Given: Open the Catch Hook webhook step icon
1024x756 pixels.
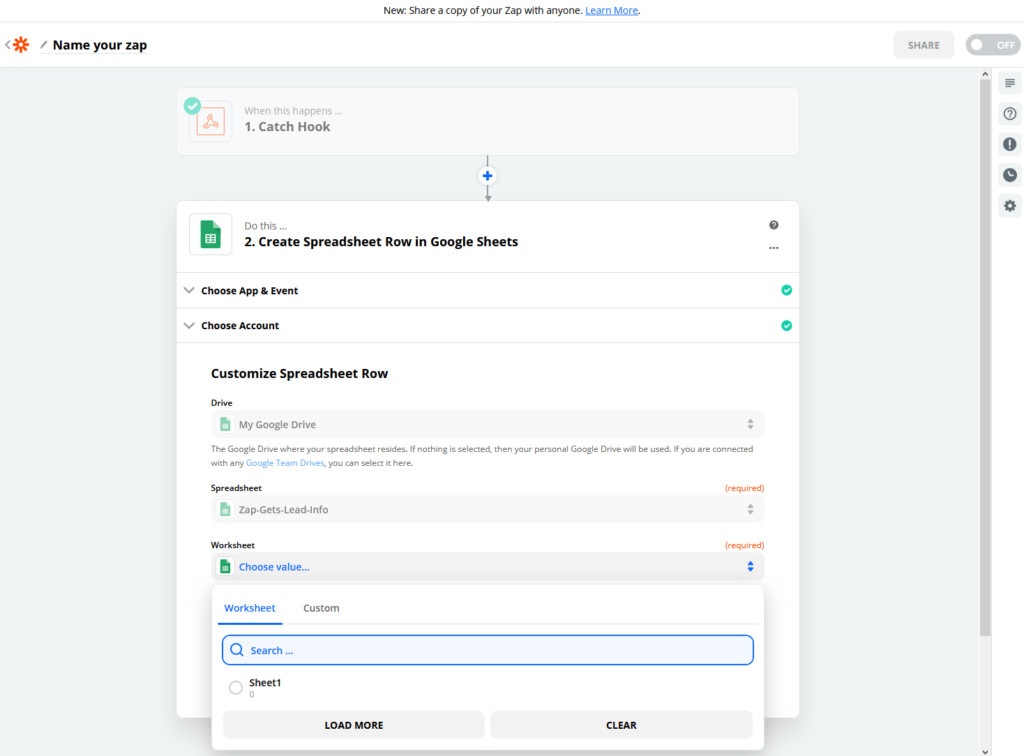Looking at the screenshot, I should click(x=210, y=121).
